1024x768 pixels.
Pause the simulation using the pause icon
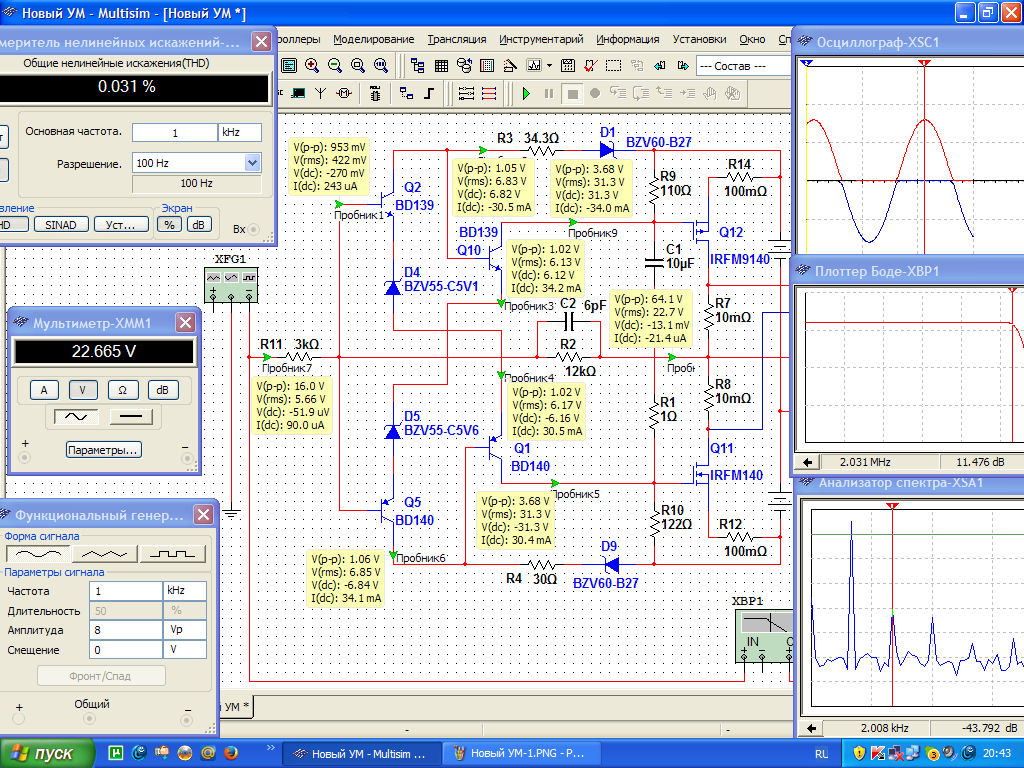coord(549,93)
